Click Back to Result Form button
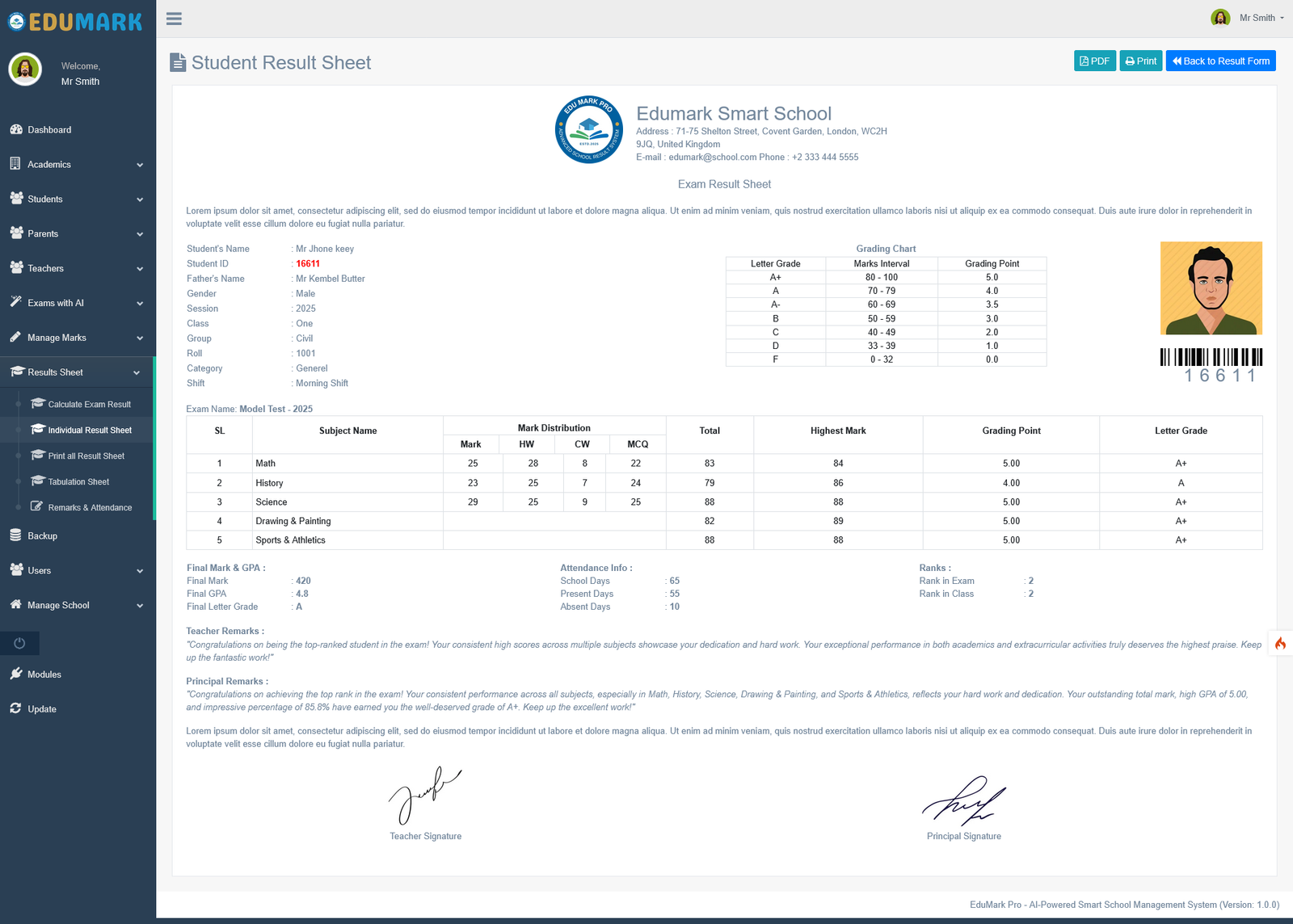The width and height of the screenshot is (1293, 924). pyautogui.click(x=1221, y=61)
